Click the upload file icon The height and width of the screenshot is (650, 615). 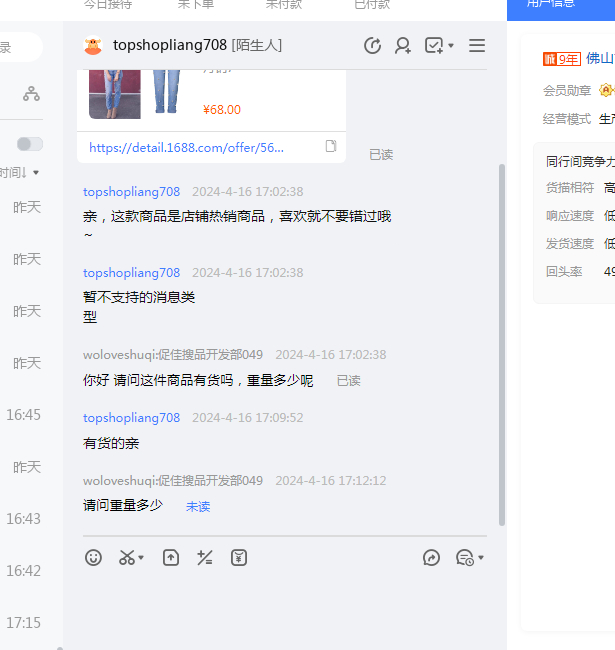(x=171, y=558)
